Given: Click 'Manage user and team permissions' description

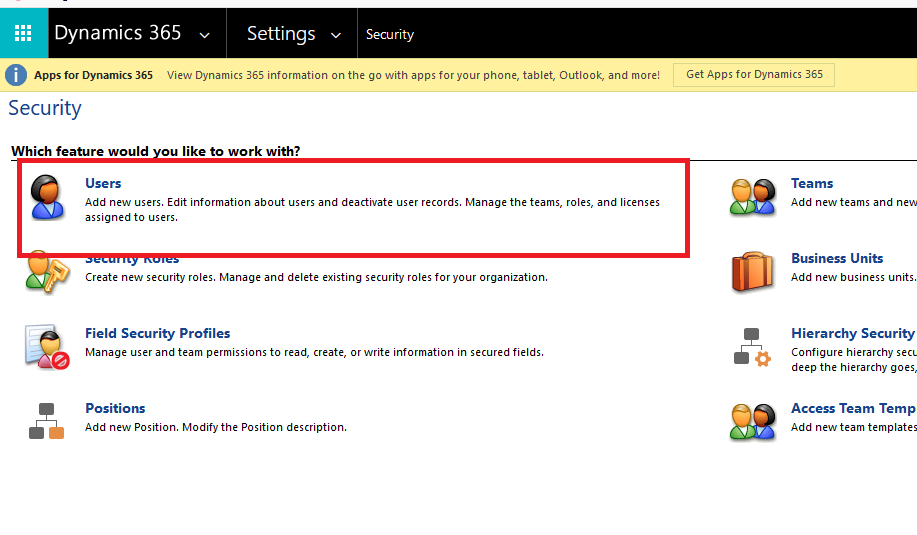Looking at the screenshot, I should (x=315, y=353).
